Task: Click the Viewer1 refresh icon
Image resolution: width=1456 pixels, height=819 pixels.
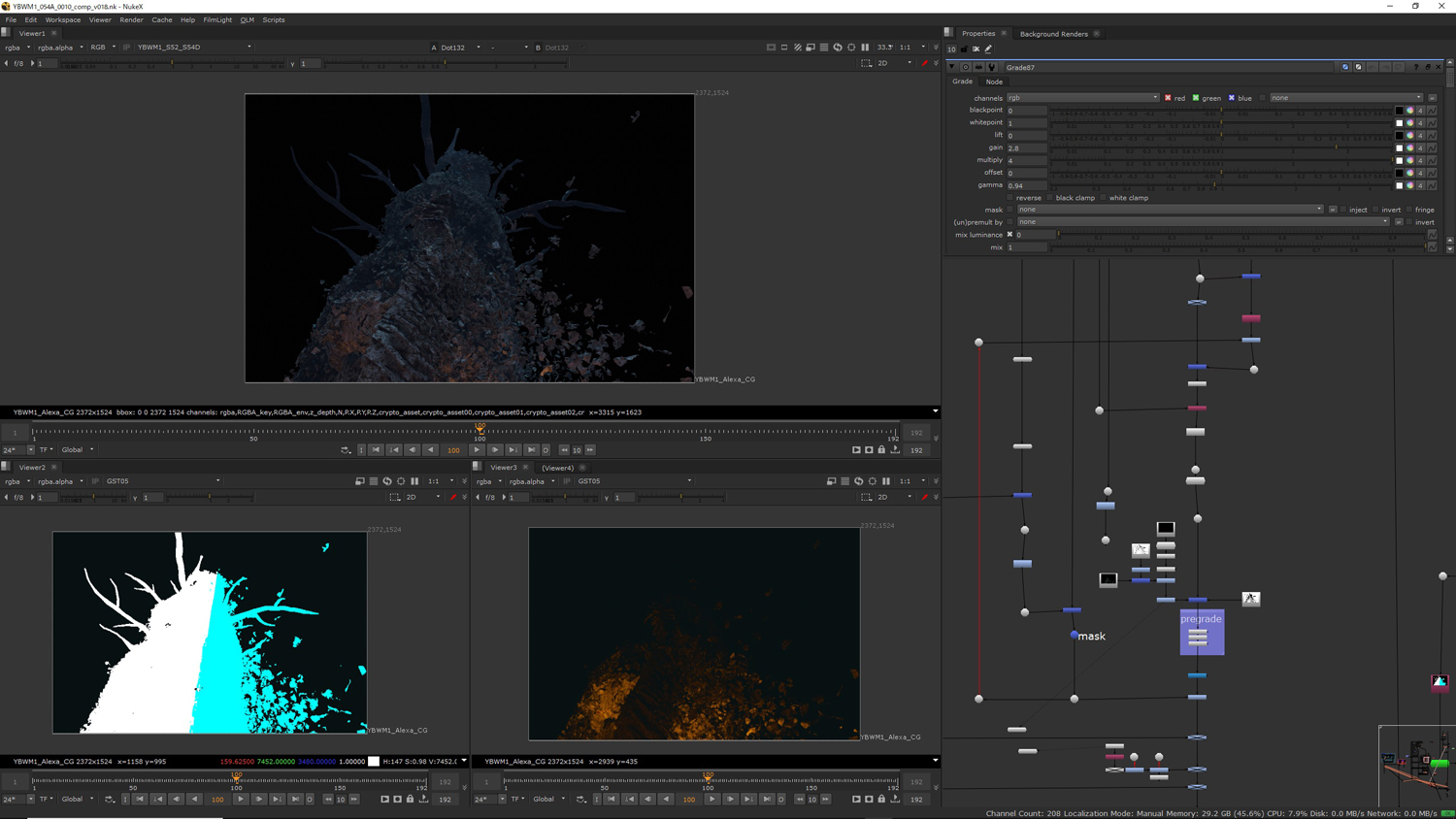Action: (x=838, y=47)
